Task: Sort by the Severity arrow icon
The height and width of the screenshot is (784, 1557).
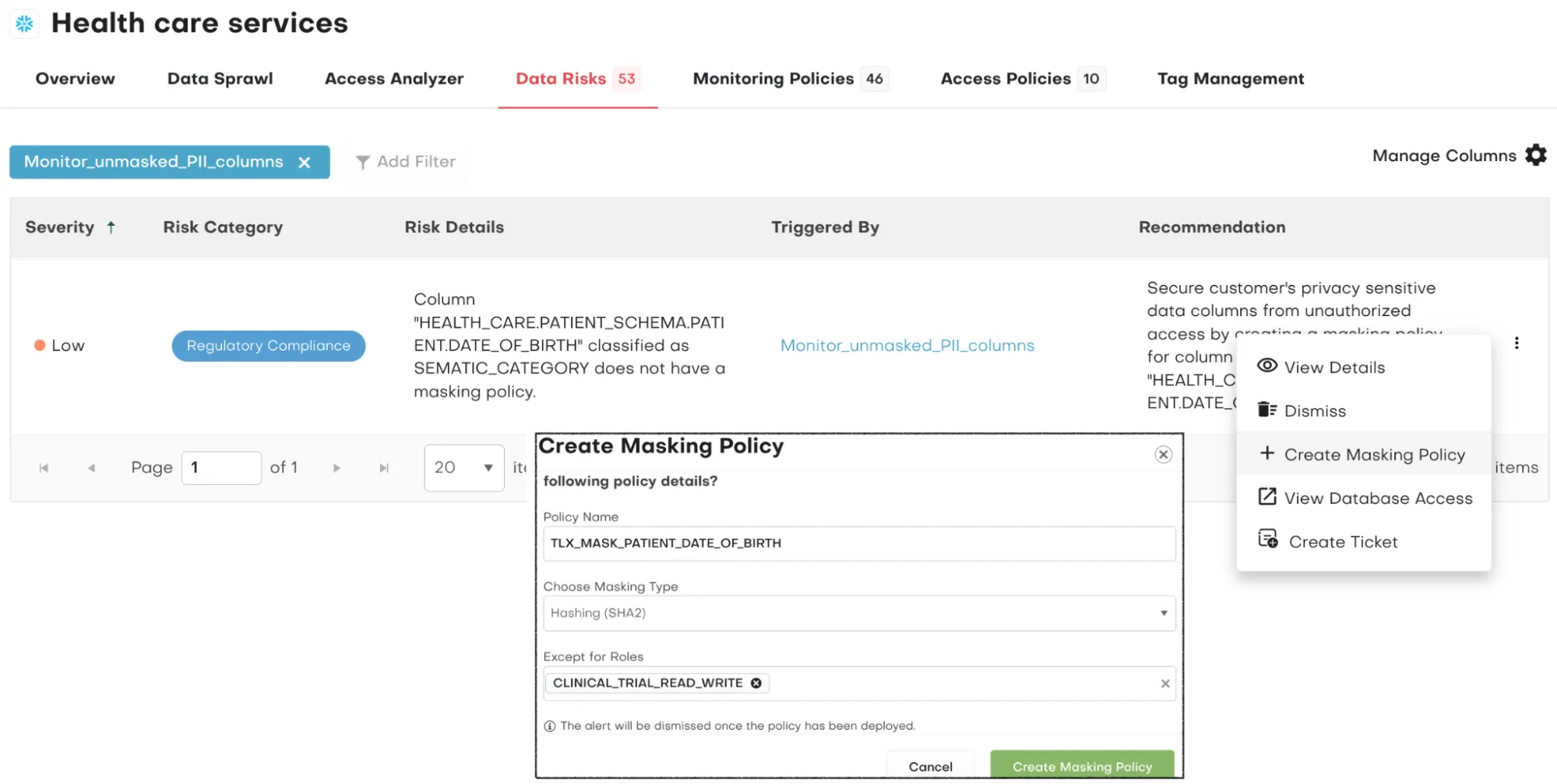Action: click(x=111, y=227)
